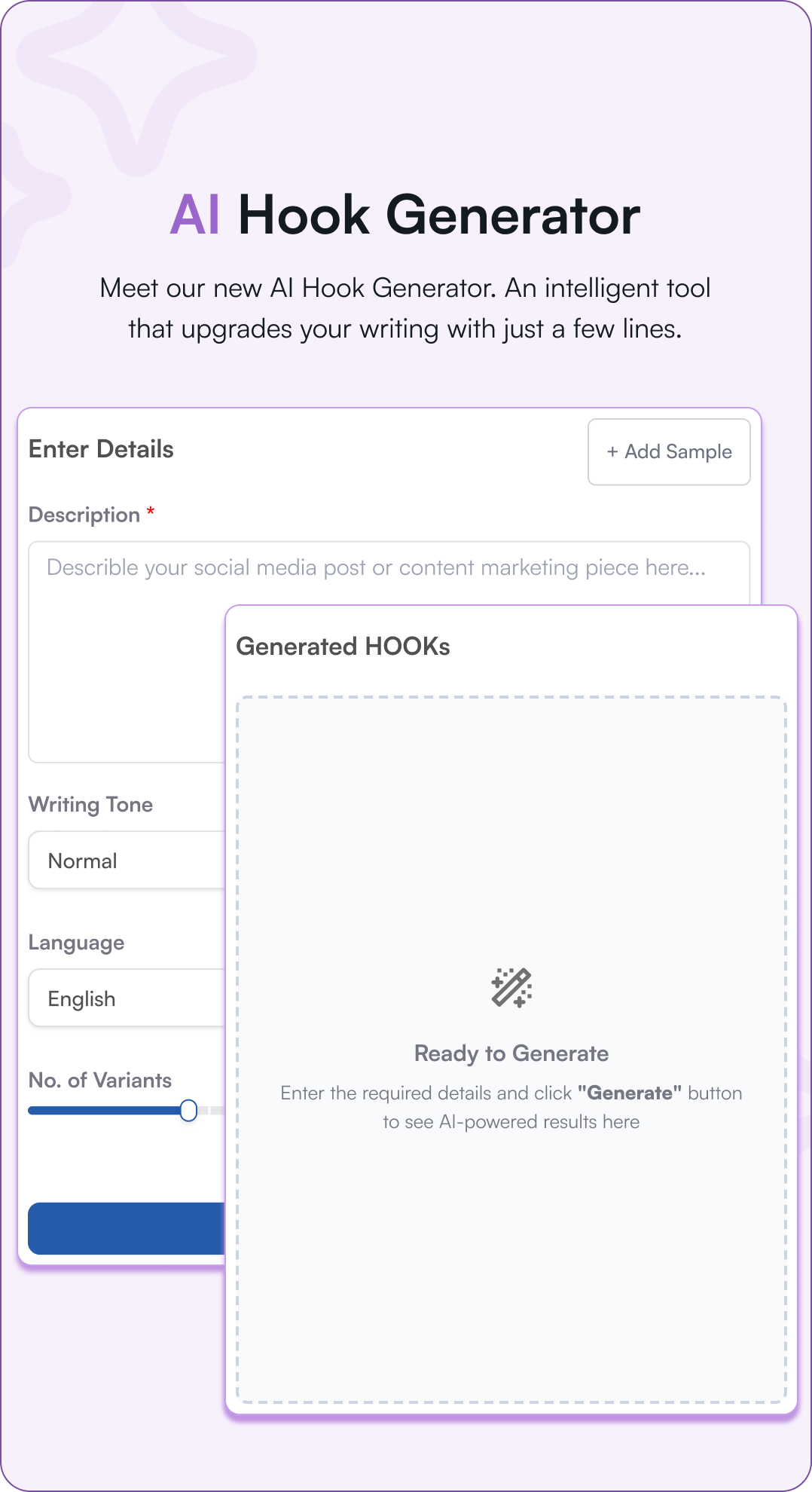Click the Ready to Generate placeholder area
This screenshot has width=812, height=1492.
click(511, 1053)
